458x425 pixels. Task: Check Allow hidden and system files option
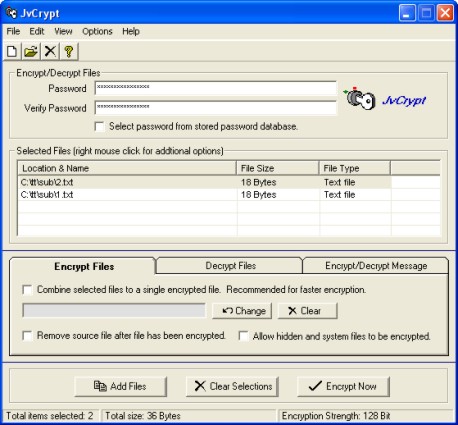point(244,336)
